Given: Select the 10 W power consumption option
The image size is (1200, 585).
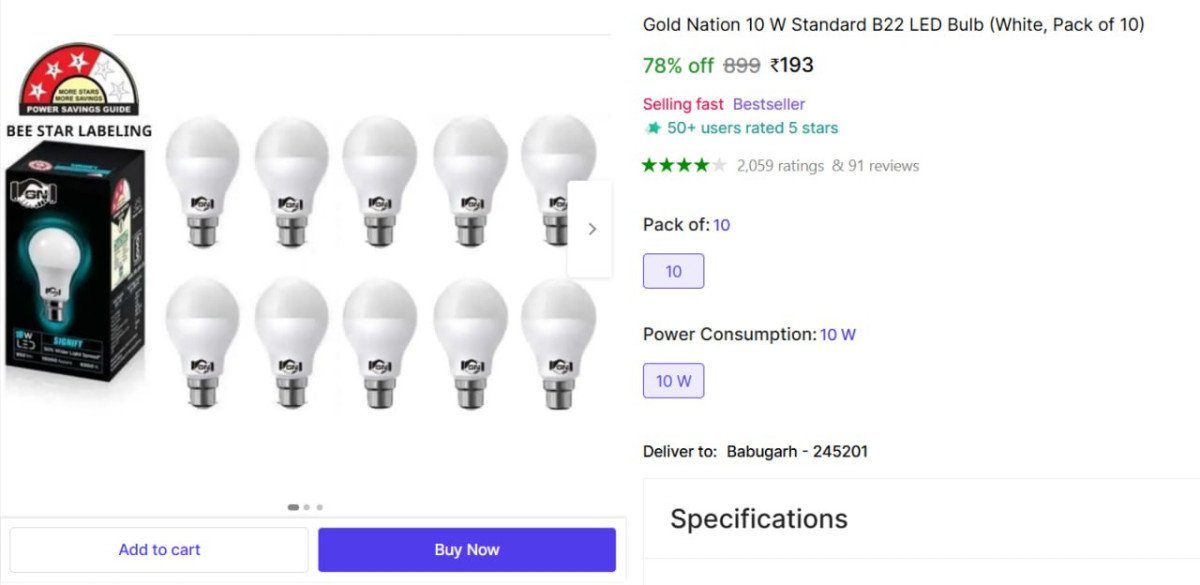Looking at the screenshot, I should coord(673,381).
